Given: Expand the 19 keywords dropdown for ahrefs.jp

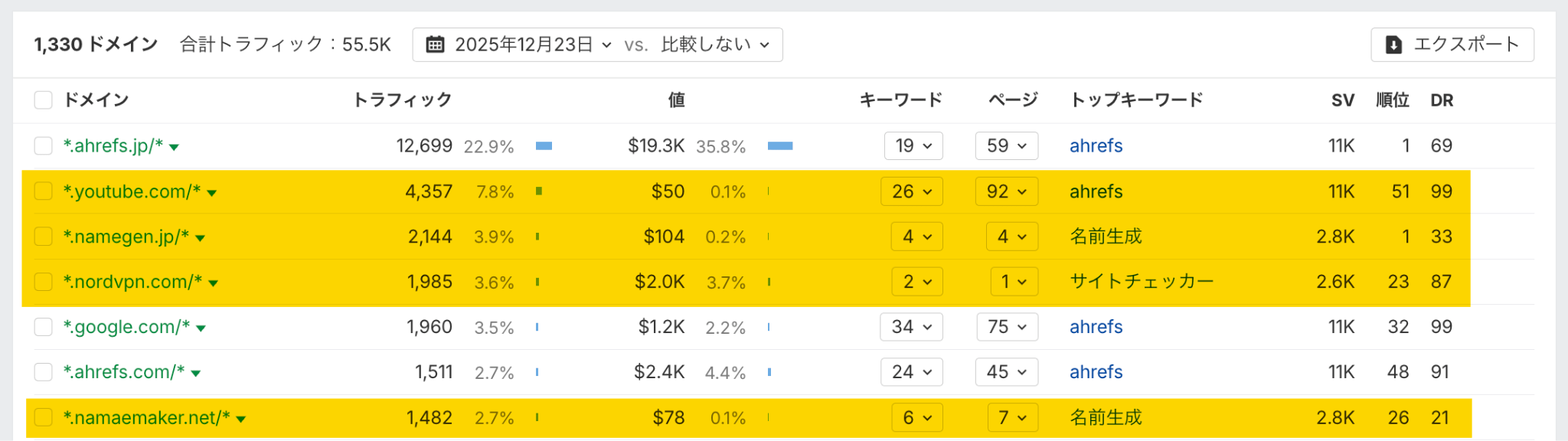Looking at the screenshot, I should tap(913, 146).
